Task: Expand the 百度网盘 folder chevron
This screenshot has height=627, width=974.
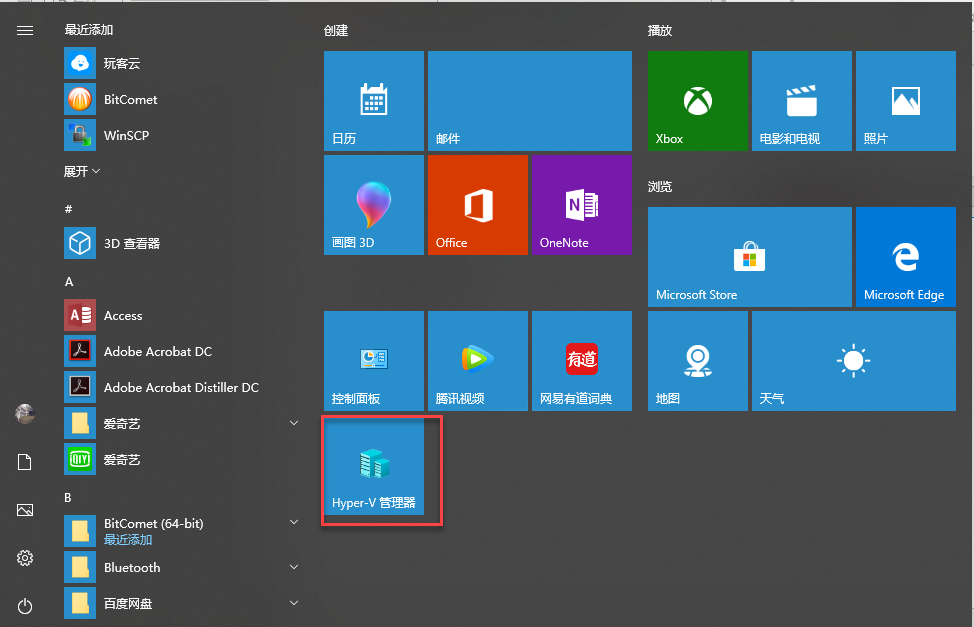Action: [x=294, y=603]
